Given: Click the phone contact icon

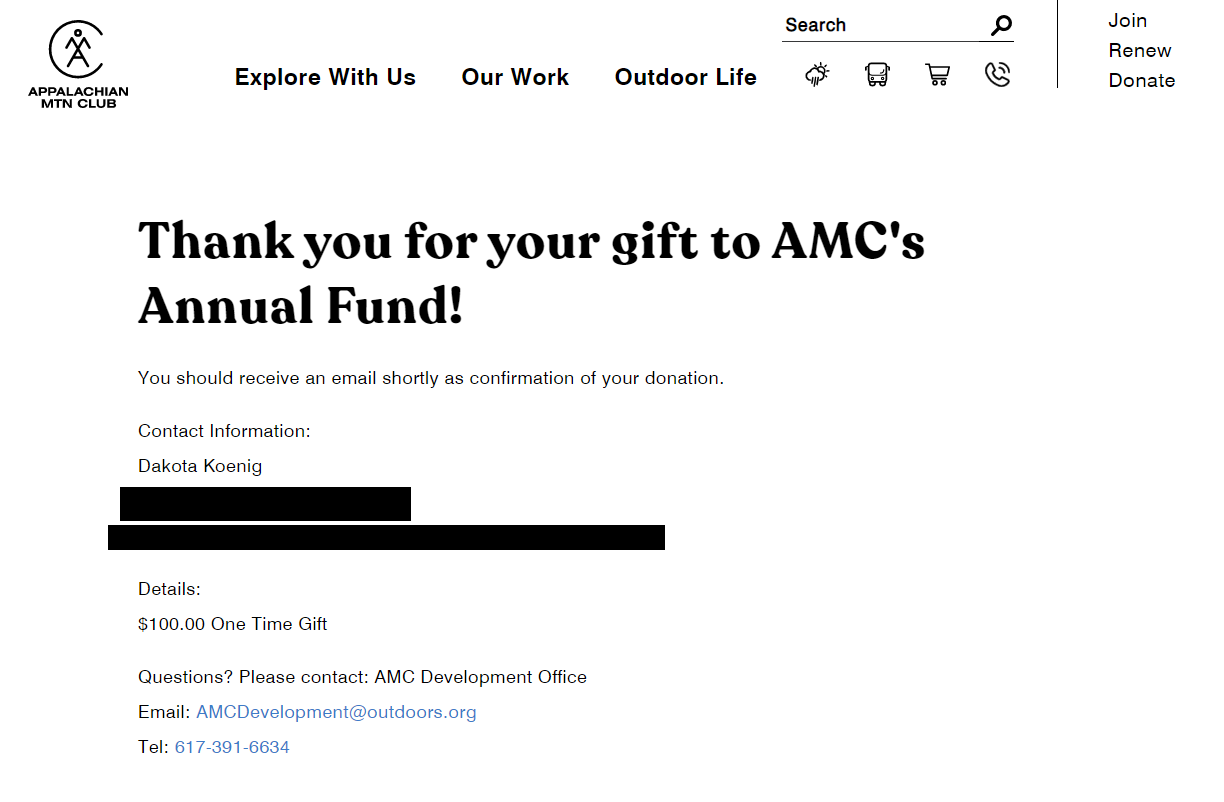Looking at the screenshot, I should coord(997,75).
